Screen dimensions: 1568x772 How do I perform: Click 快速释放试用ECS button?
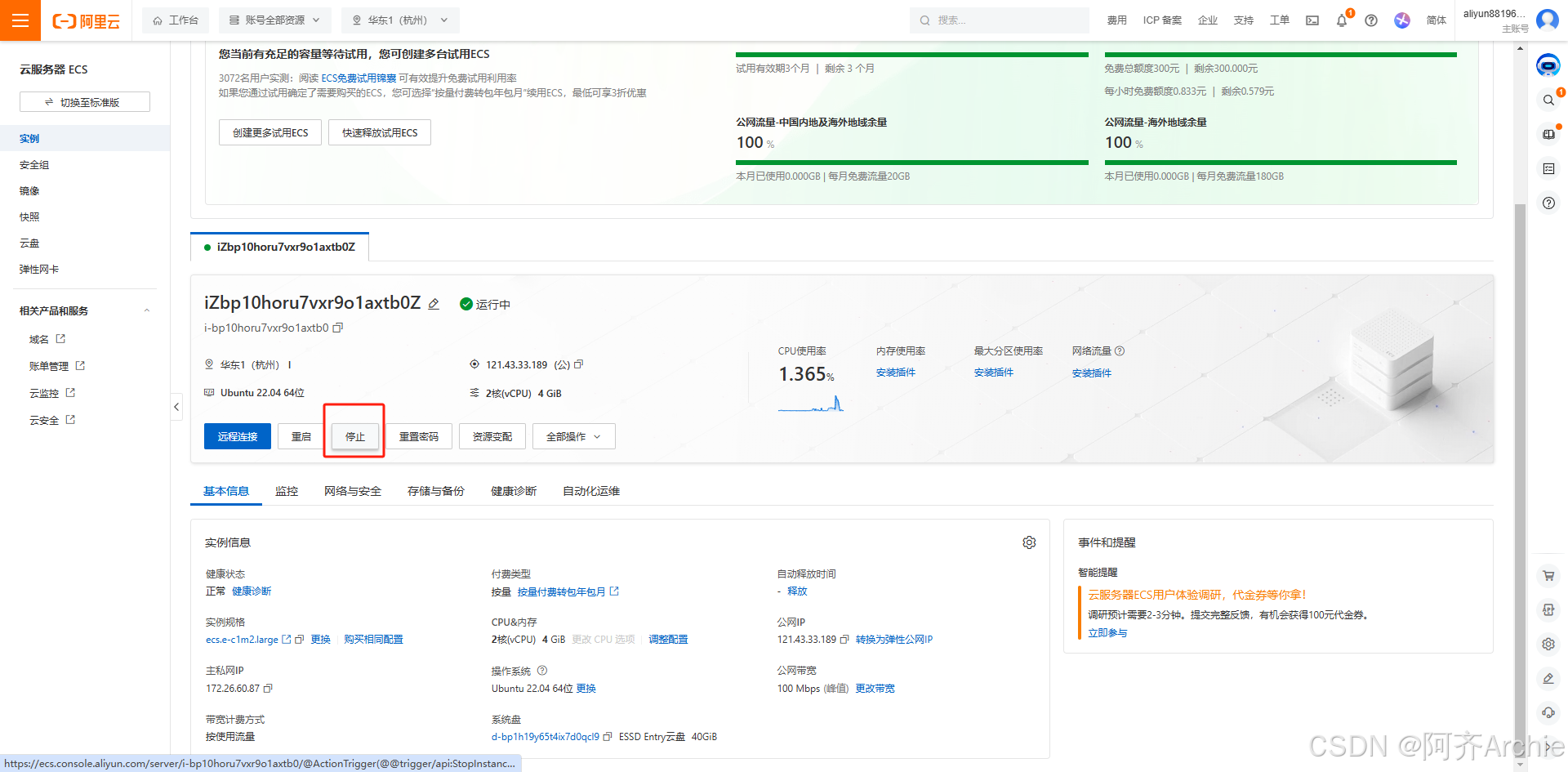coord(380,132)
